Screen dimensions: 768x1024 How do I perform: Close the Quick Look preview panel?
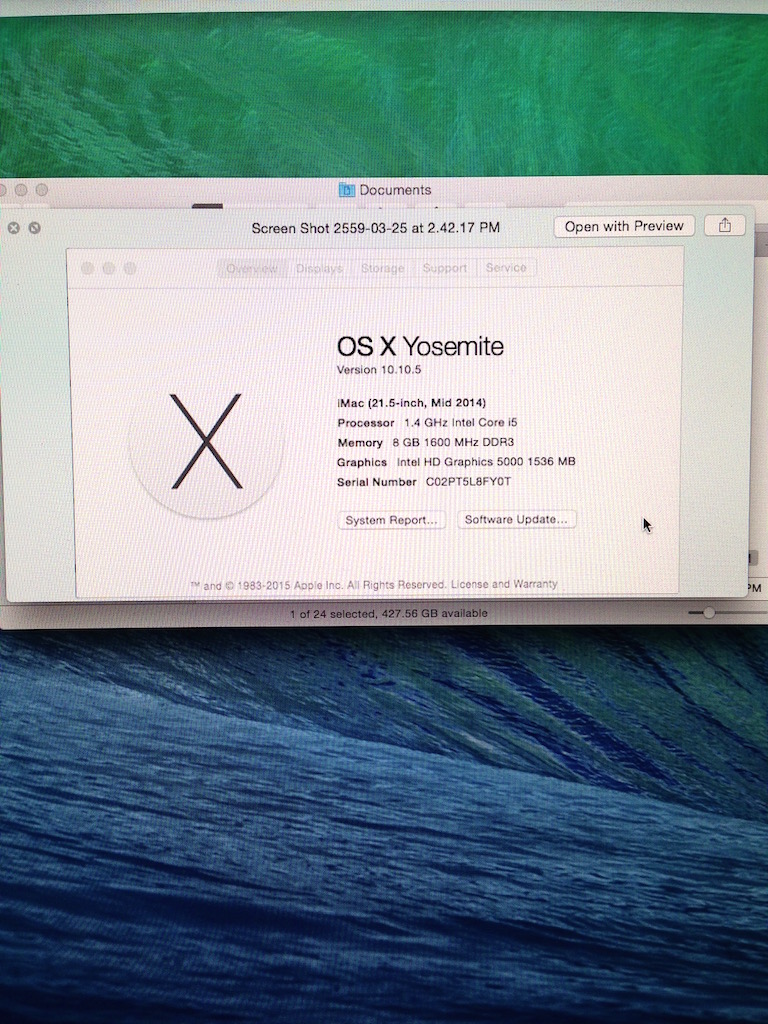click(x=14, y=228)
